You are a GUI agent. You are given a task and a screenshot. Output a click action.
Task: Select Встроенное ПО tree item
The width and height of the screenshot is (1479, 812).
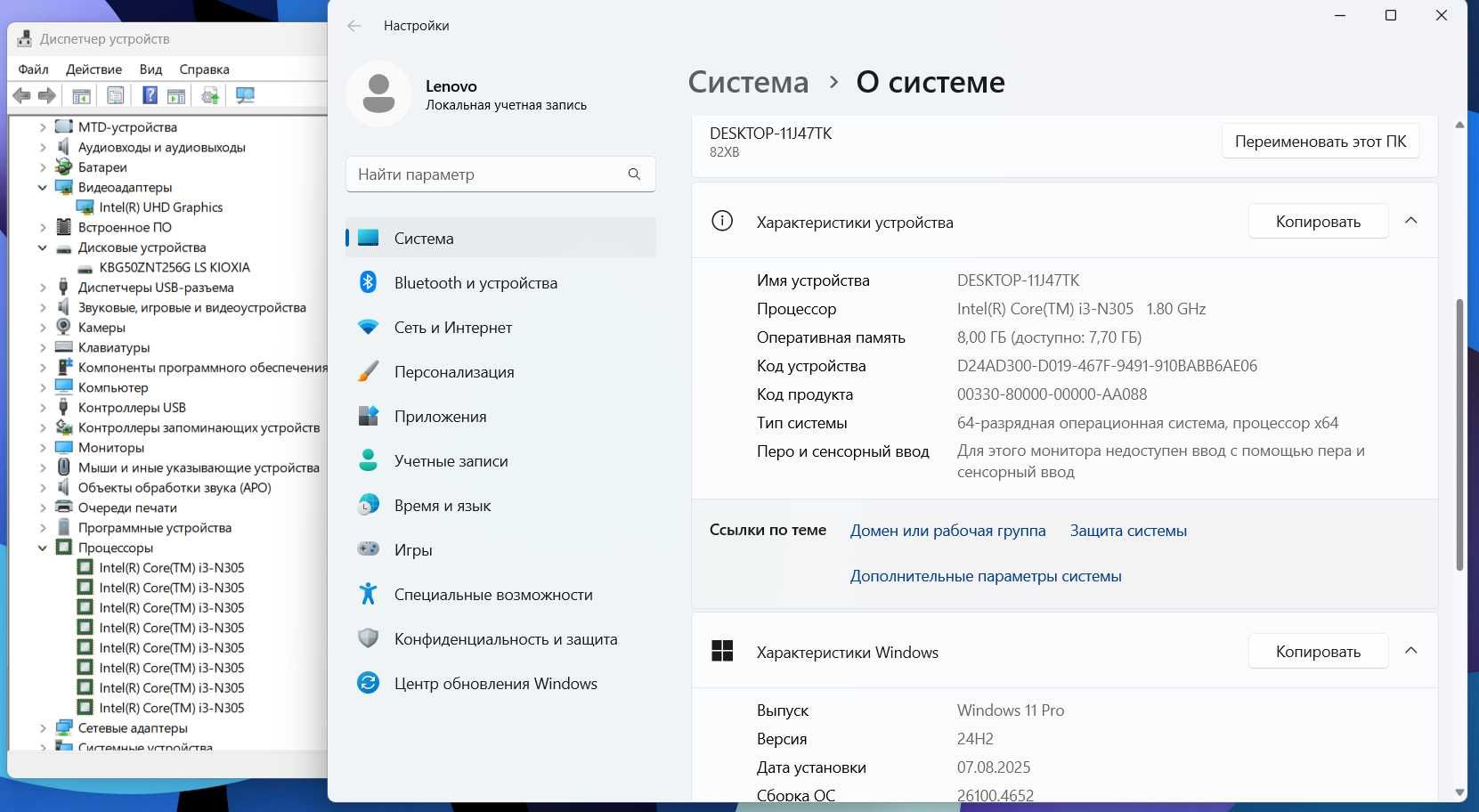click(125, 227)
